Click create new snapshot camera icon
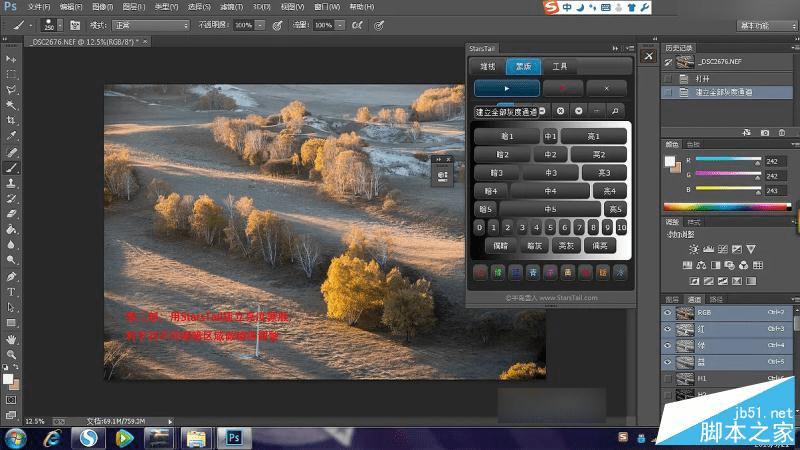Viewport: 800px width, 450px height. point(765,133)
